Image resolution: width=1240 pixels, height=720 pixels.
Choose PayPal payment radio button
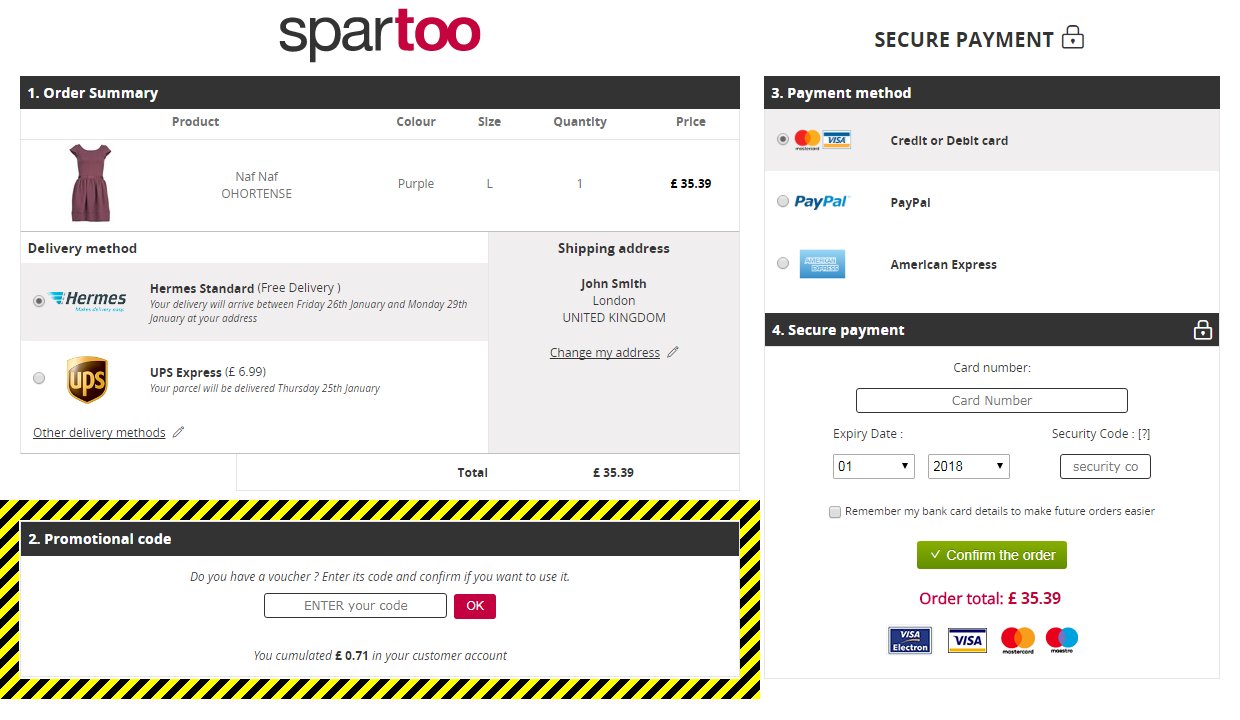[783, 201]
